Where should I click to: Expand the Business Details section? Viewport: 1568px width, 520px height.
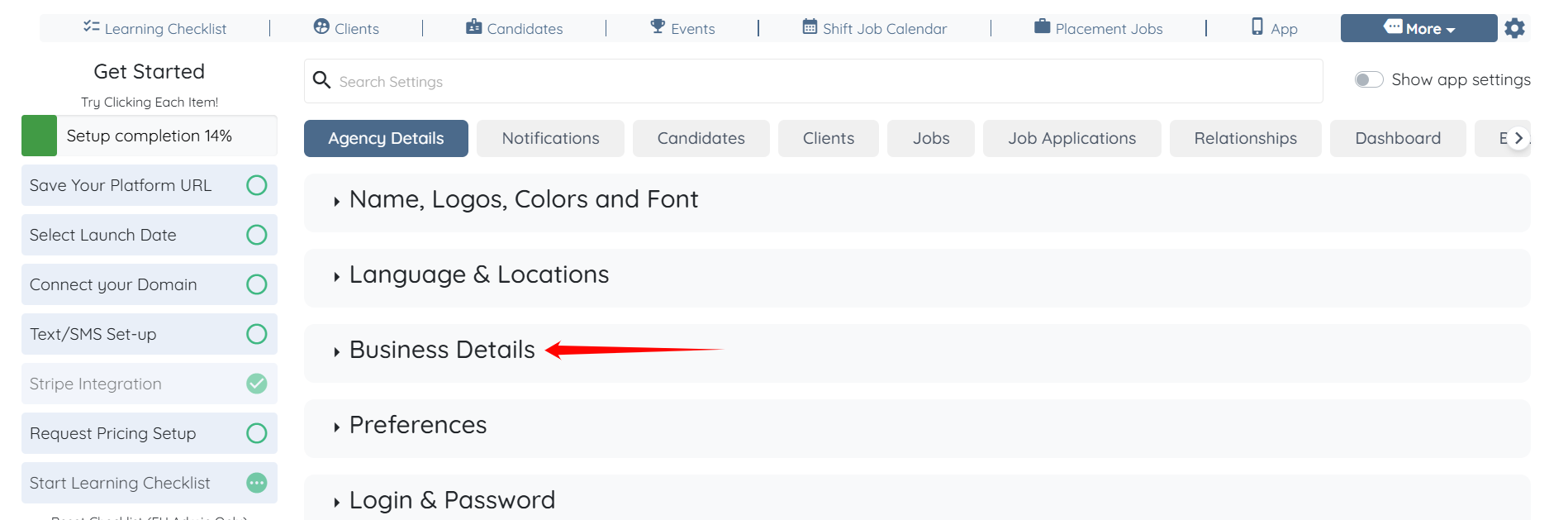coord(442,350)
